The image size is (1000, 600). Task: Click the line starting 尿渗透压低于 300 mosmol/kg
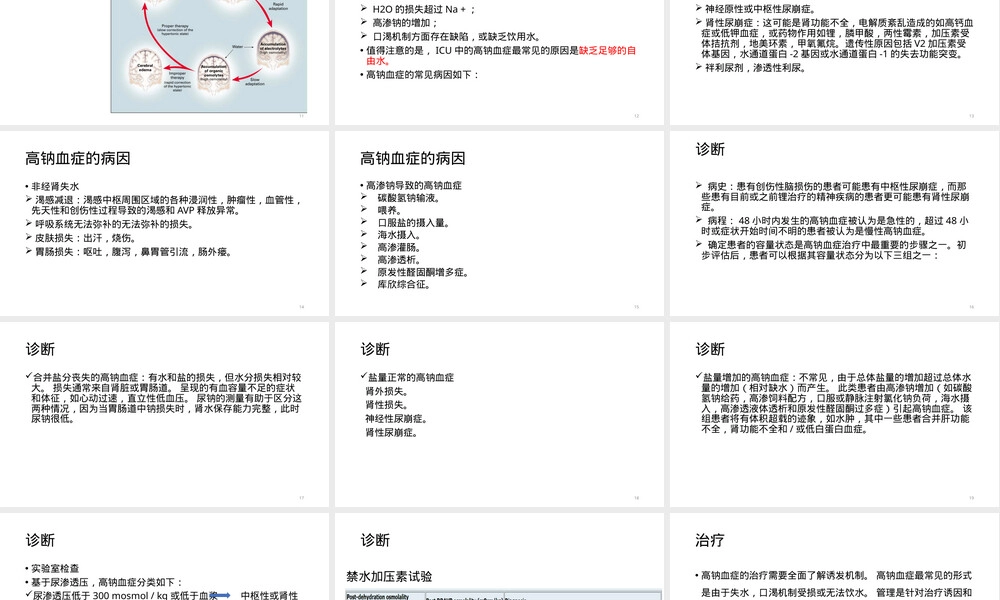125,595
